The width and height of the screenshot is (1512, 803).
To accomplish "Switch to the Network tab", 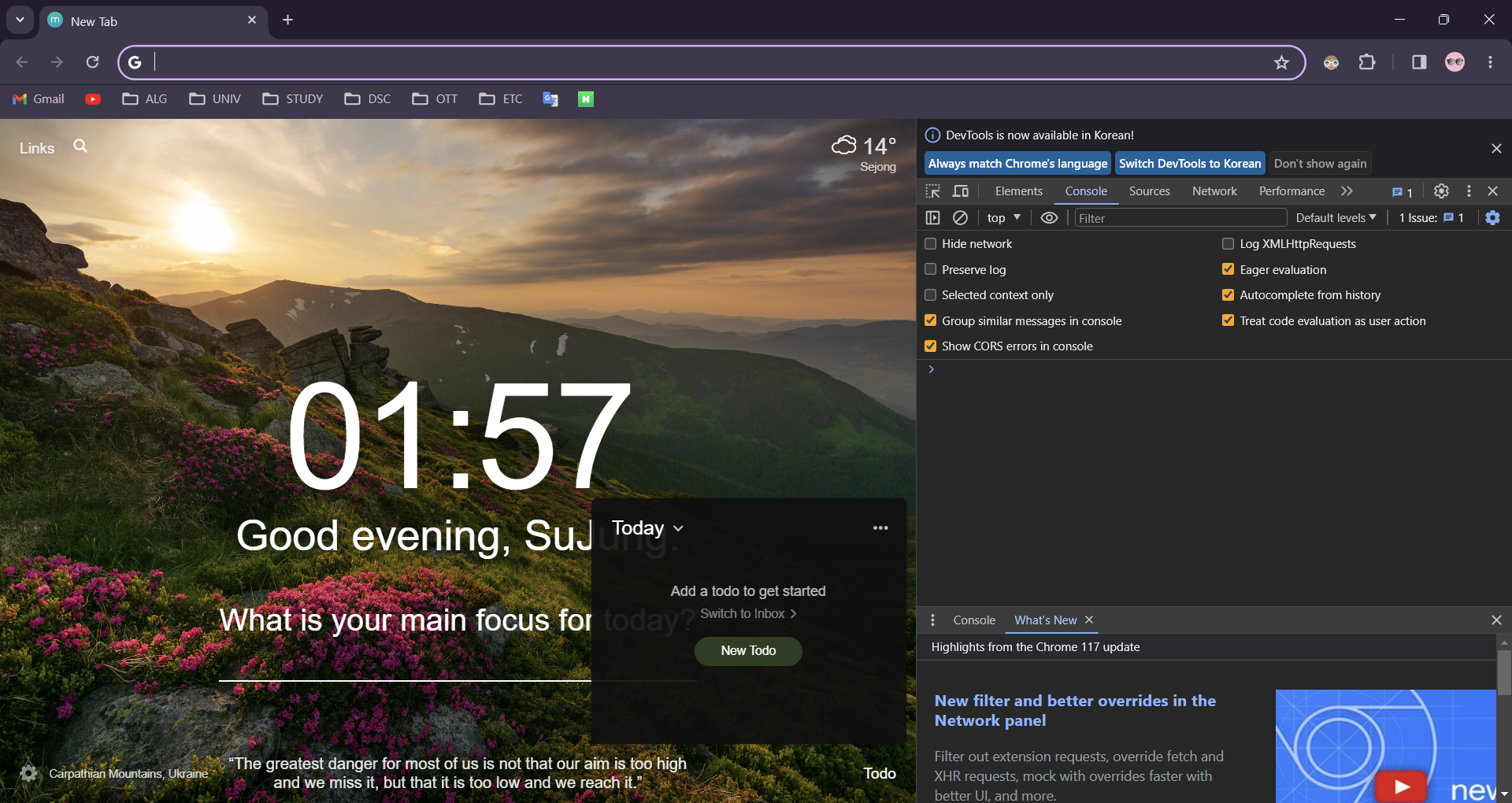I will (x=1214, y=191).
